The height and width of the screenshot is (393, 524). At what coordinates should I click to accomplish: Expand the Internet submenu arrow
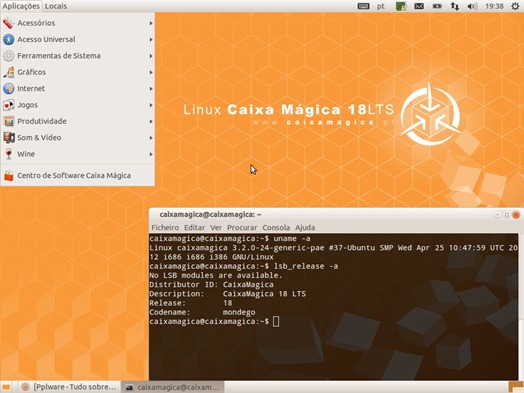tap(151, 89)
